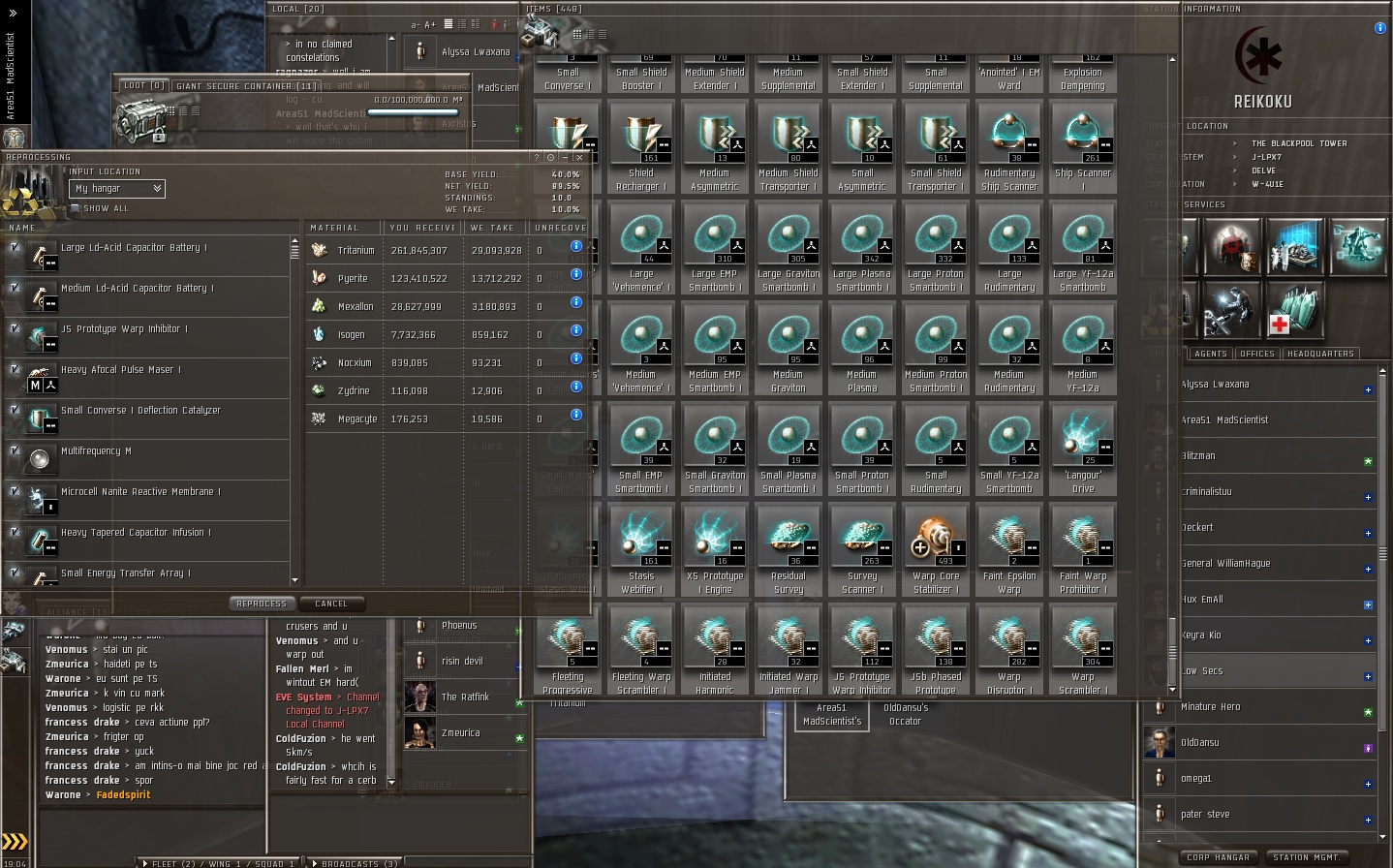Viewport: 1393px width, 868px height.
Task: Show info for Megacyte material row
Action: point(576,415)
